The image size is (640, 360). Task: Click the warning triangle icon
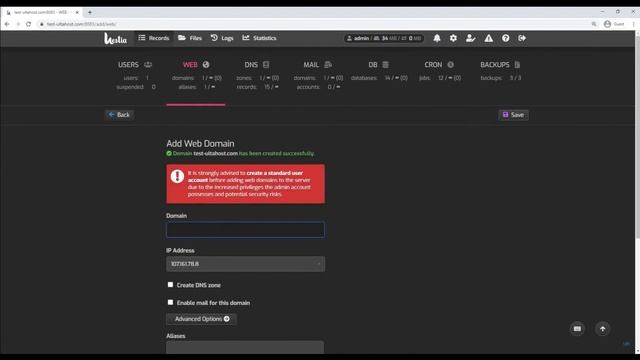pos(489,38)
